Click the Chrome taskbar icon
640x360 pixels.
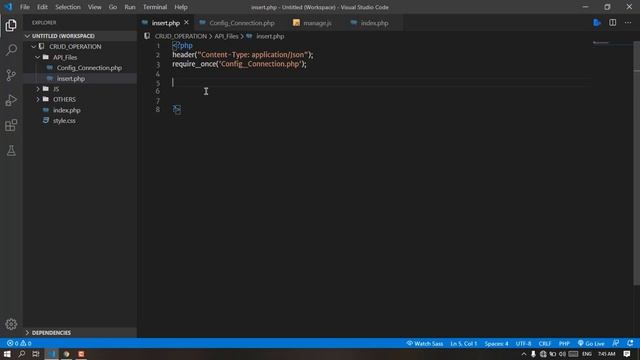point(66,354)
